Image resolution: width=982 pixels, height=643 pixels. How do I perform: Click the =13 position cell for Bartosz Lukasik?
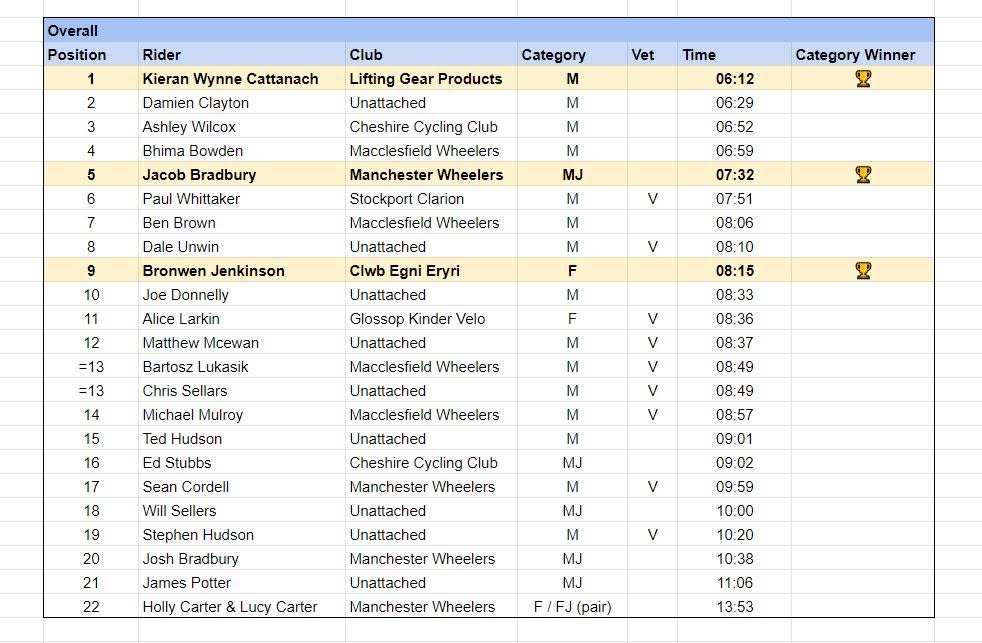[x=91, y=367]
